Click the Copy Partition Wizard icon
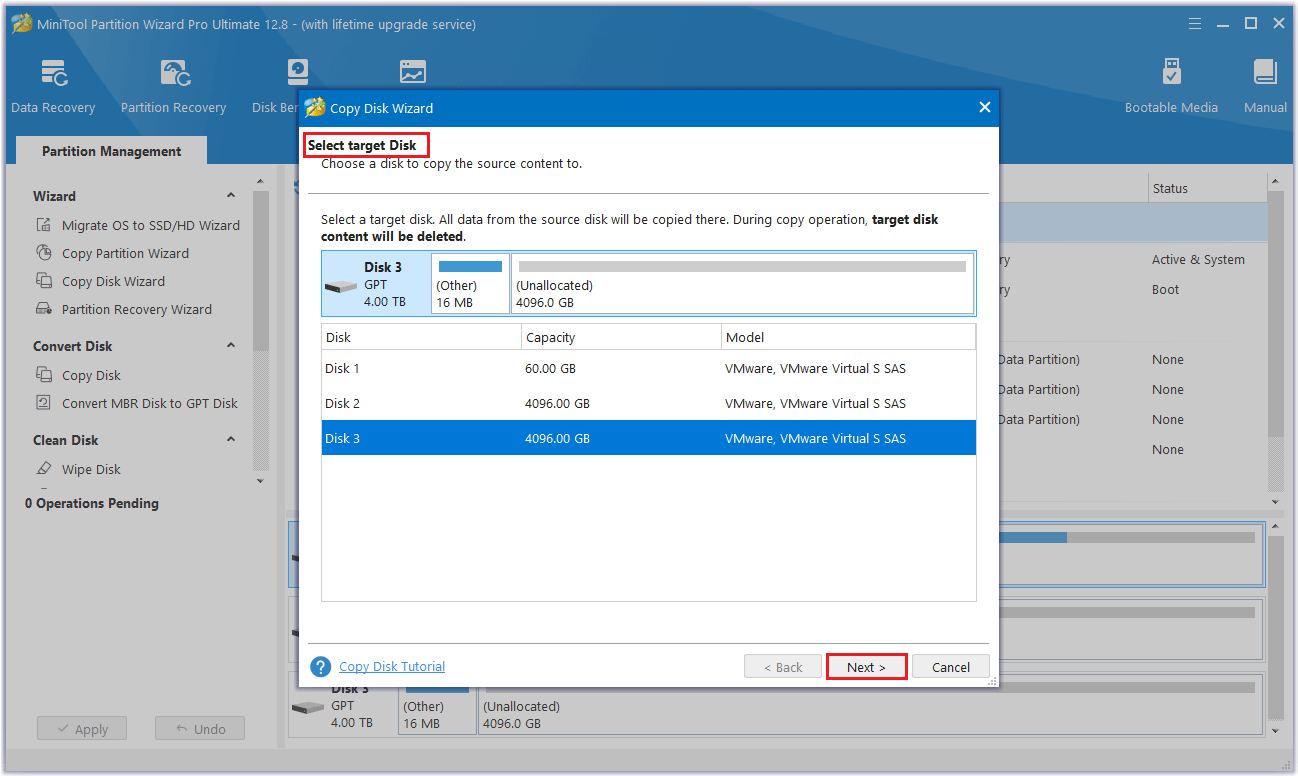 coord(44,253)
